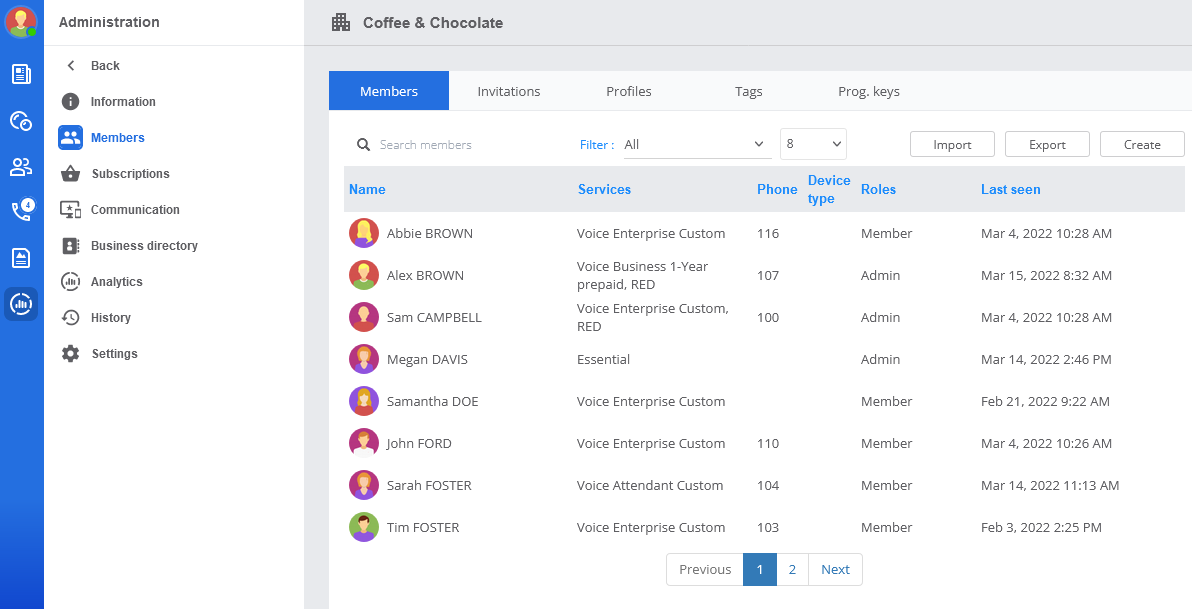
Task: Select Abbie BROWN's avatar thumbnail
Action: [364, 233]
